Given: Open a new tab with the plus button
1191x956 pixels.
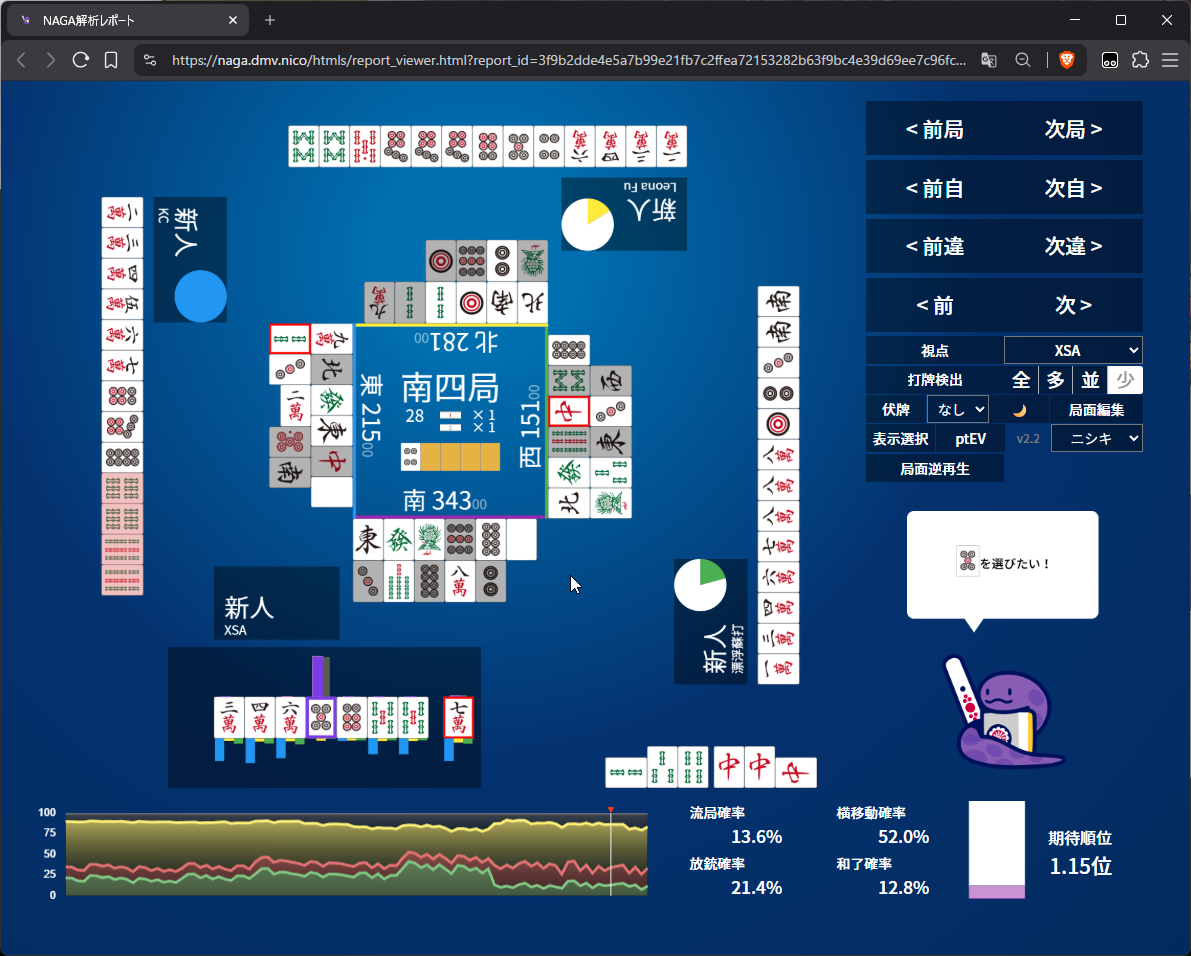Looking at the screenshot, I should click(270, 21).
